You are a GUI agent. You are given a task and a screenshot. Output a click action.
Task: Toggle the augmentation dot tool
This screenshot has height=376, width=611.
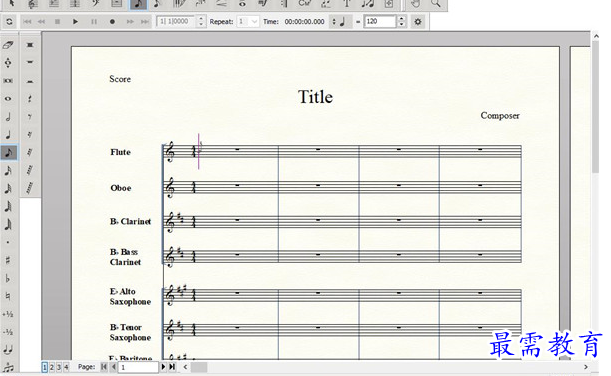(8, 242)
